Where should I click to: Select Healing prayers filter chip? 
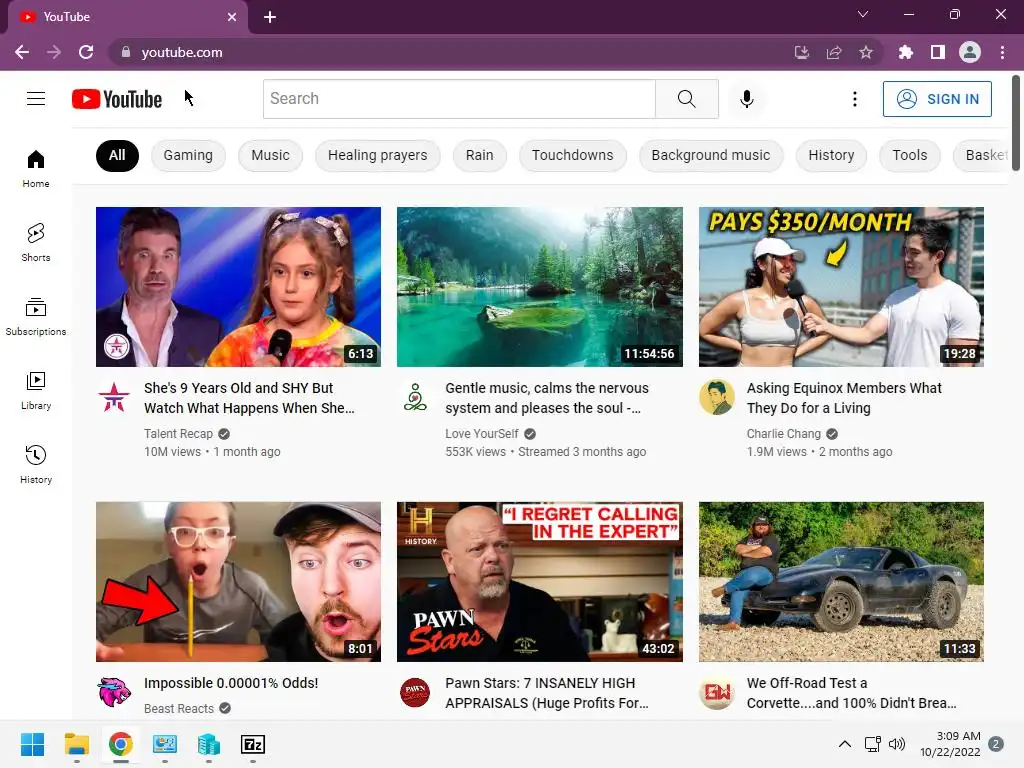coord(377,155)
